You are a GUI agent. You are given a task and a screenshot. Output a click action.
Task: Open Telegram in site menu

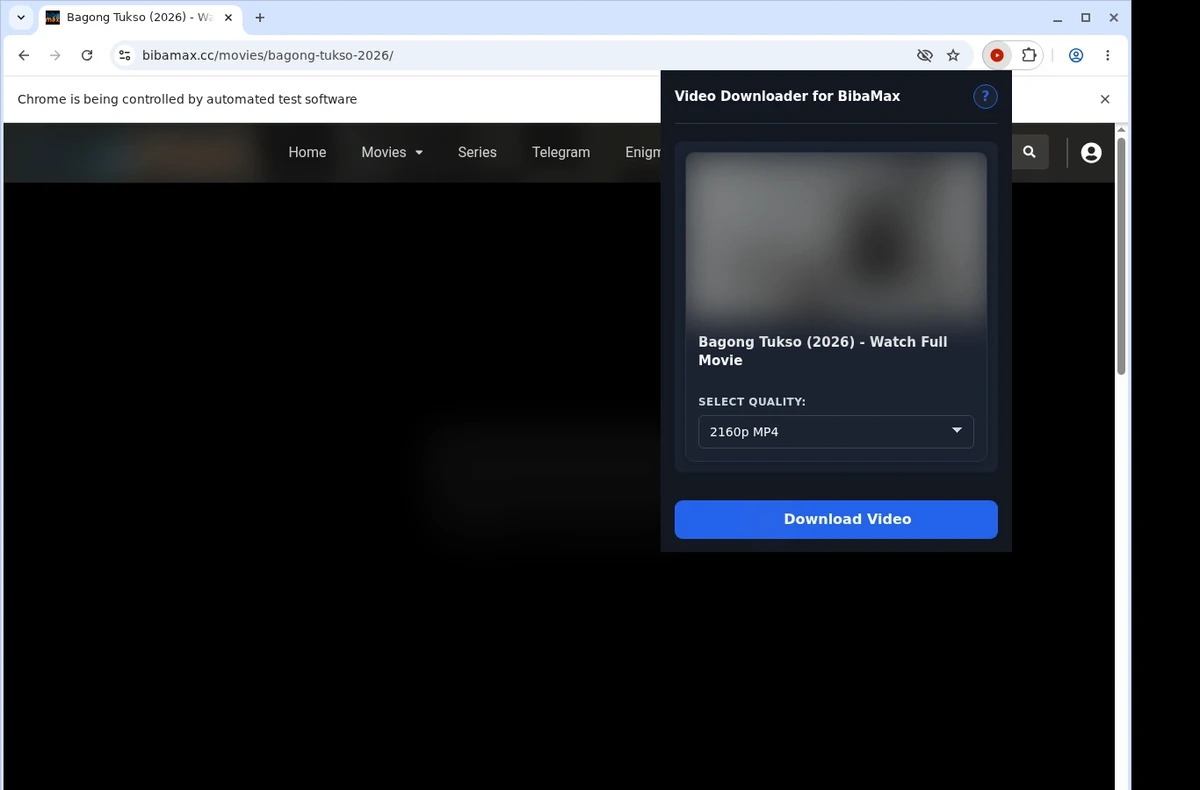pyautogui.click(x=561, y=152)
